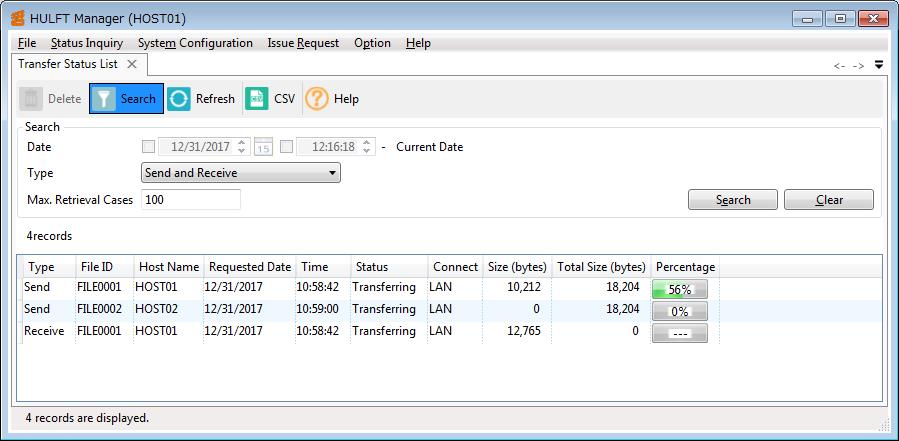The height and width of the screenshot is (441, 899).
Task: Click the Search funnel toolbar button
Action: (x=126, y=99)
